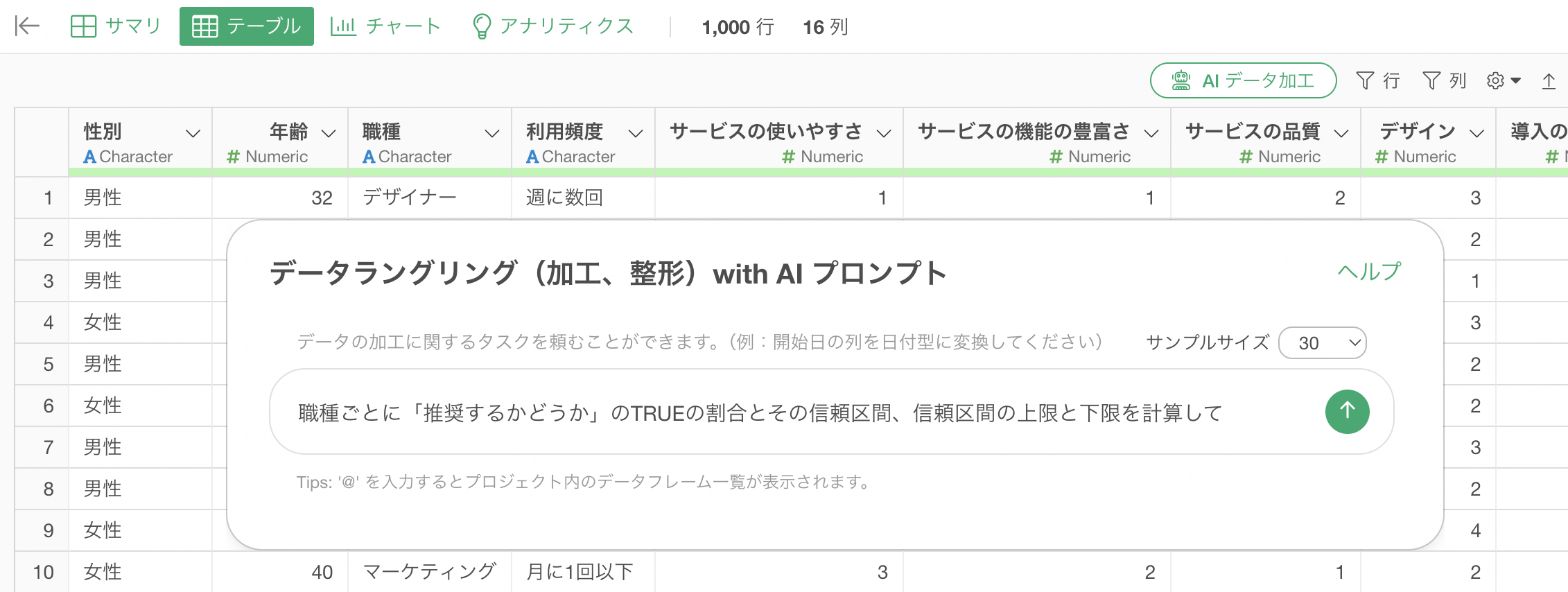This screenshot has height=592, width=1568.
Task: Click the row filter funnel icon
Action: point(1365,81)
